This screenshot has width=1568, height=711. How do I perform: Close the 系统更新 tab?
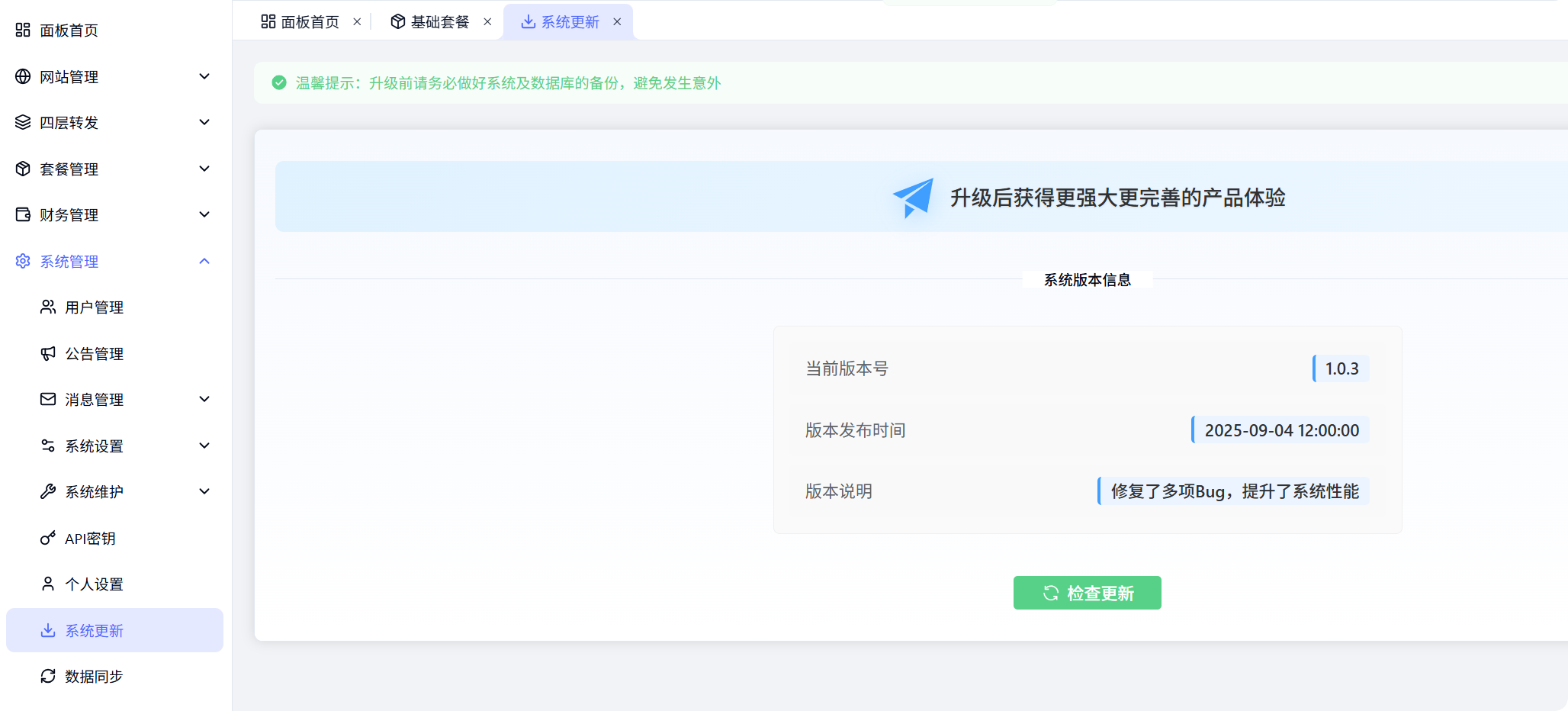[x=617, y=22]
